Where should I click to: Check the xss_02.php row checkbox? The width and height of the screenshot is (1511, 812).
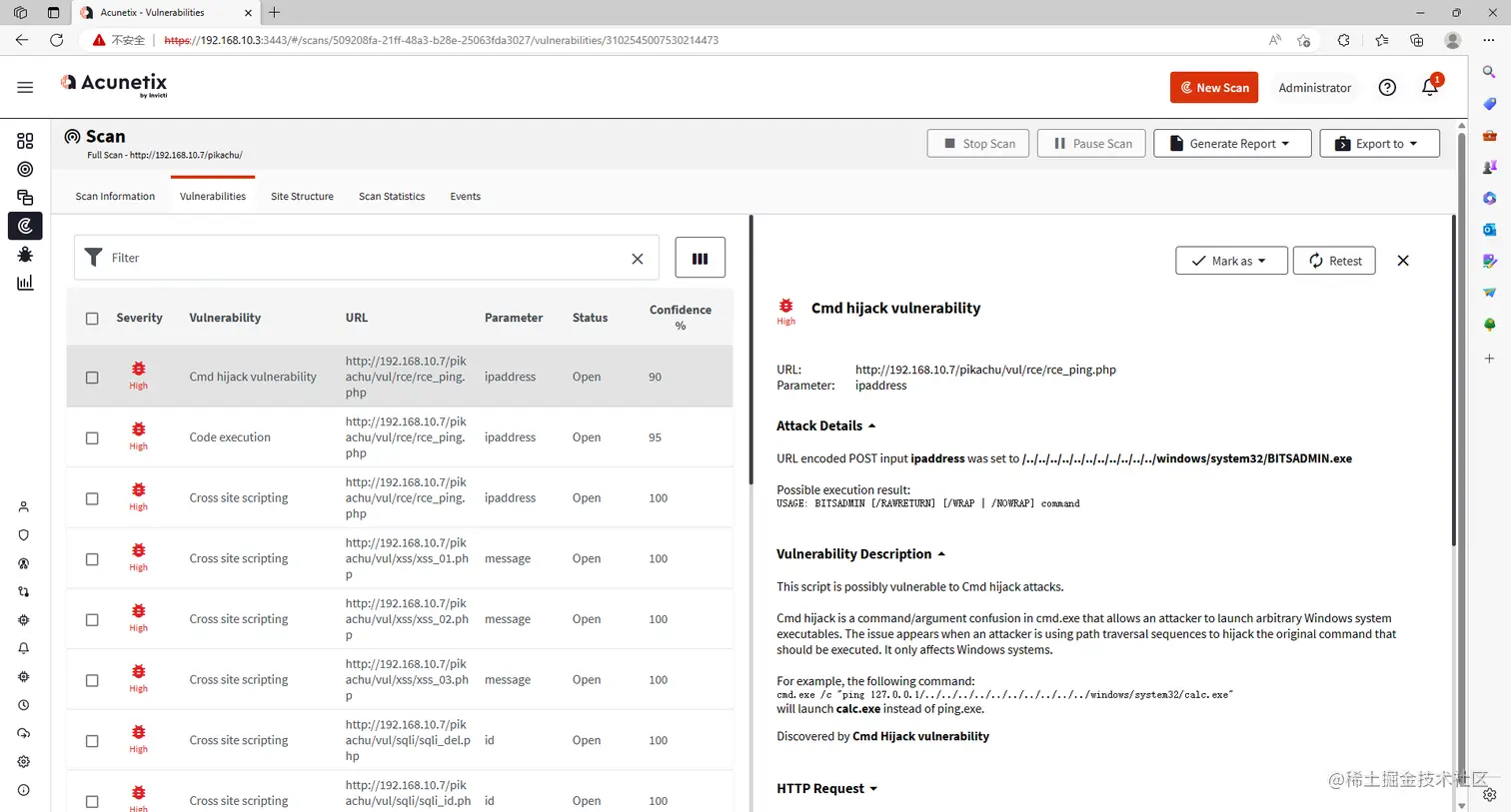coord(92,620)
